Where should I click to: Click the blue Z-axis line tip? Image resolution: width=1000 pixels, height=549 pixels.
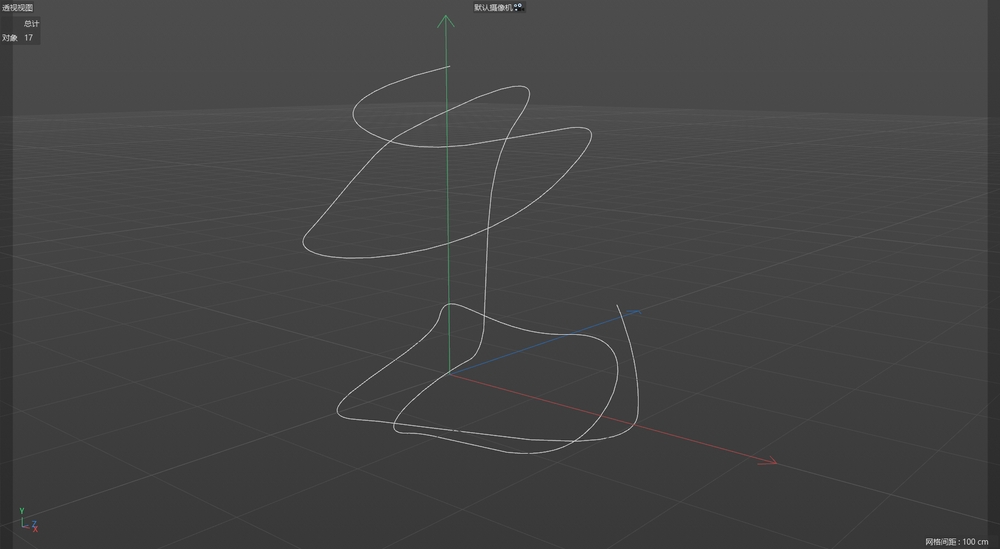(635, 311)
